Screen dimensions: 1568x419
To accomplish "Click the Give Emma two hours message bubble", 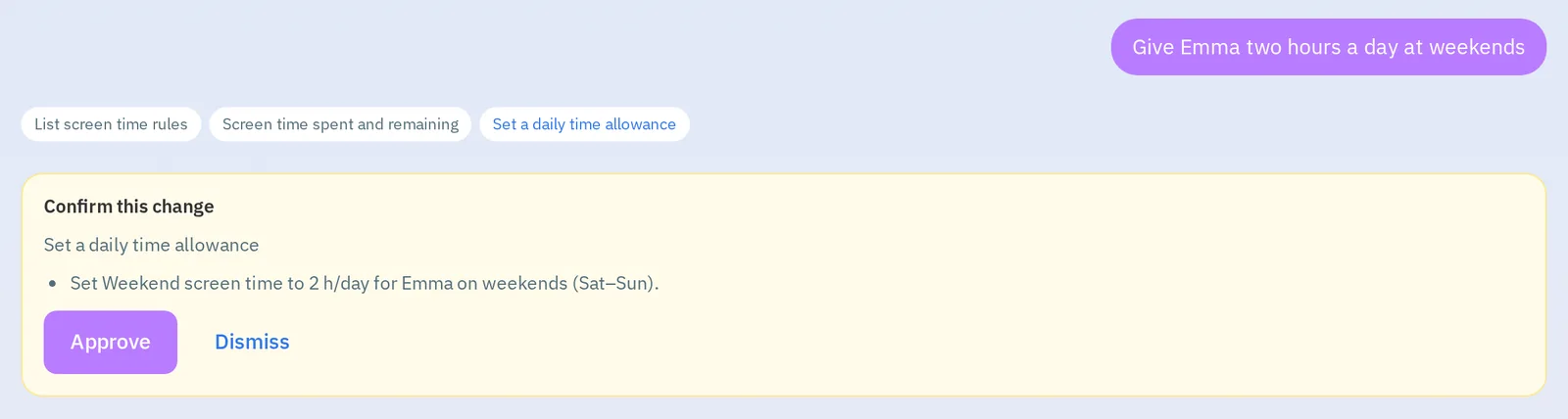I will coord(1328,47).
